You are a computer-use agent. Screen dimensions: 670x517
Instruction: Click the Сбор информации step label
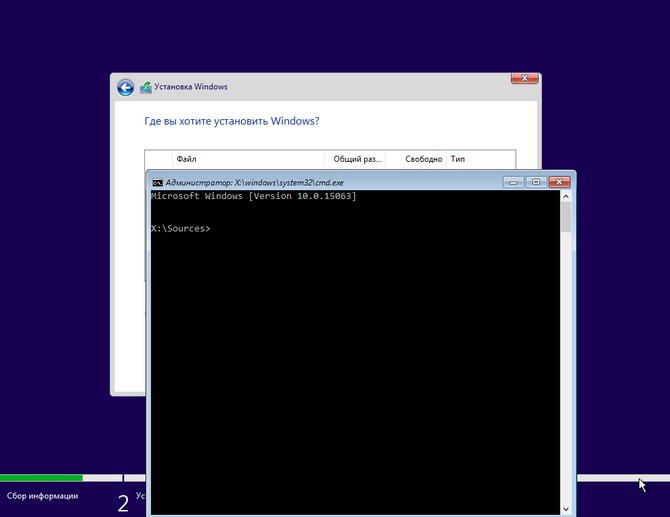42,496
